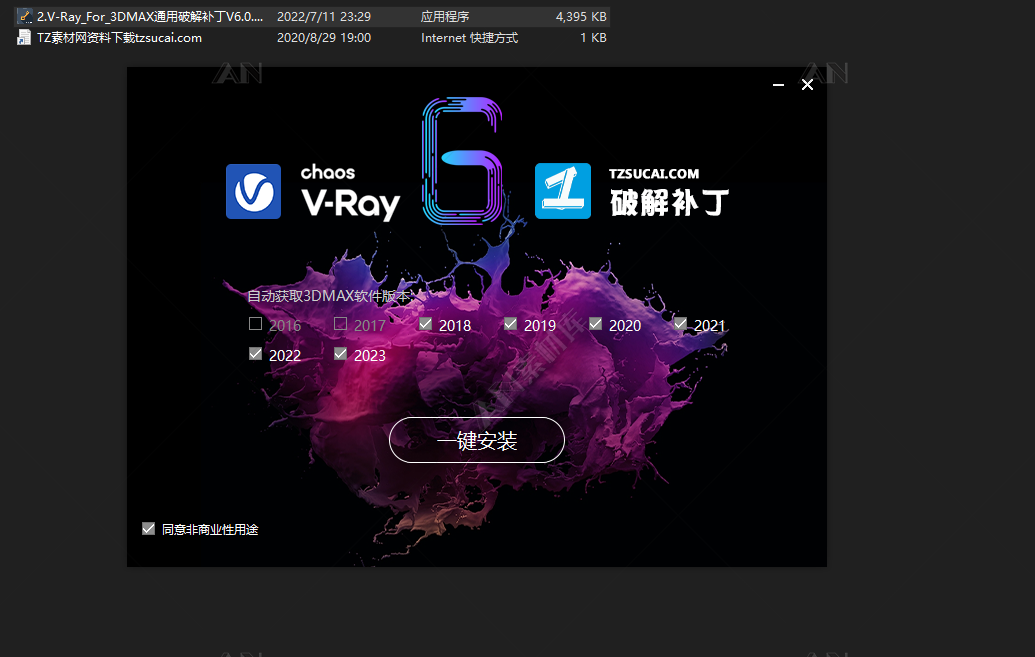The height and width of the screenshot is (657, 1035).
Task: Click the 应用程序 file type cell
Action: [445, 17]
